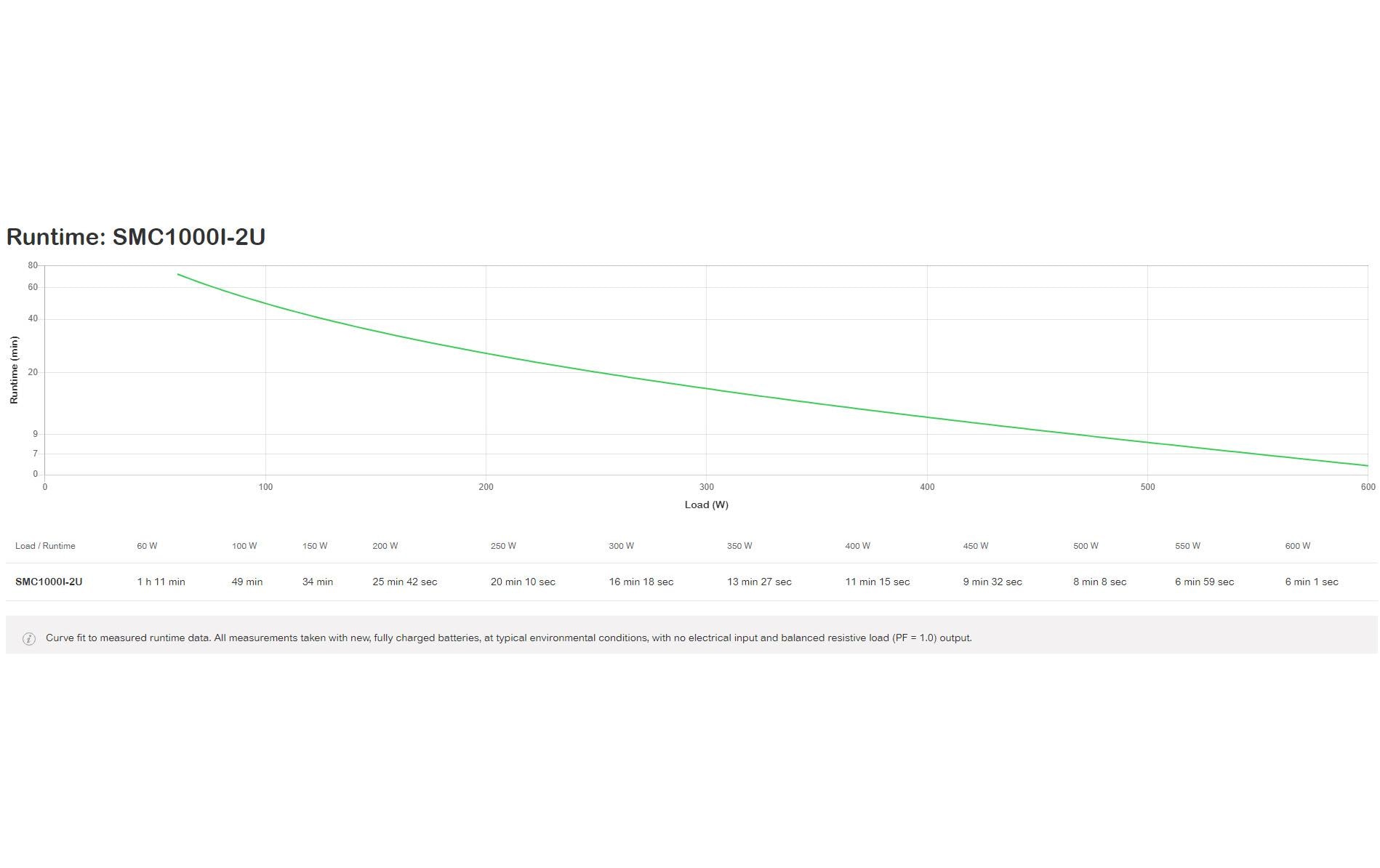Image resolution: width=1380 pixels, height=868 pixels.
Task: Select the SMC1000I-2U row label
Action: [x=49, y=582]
